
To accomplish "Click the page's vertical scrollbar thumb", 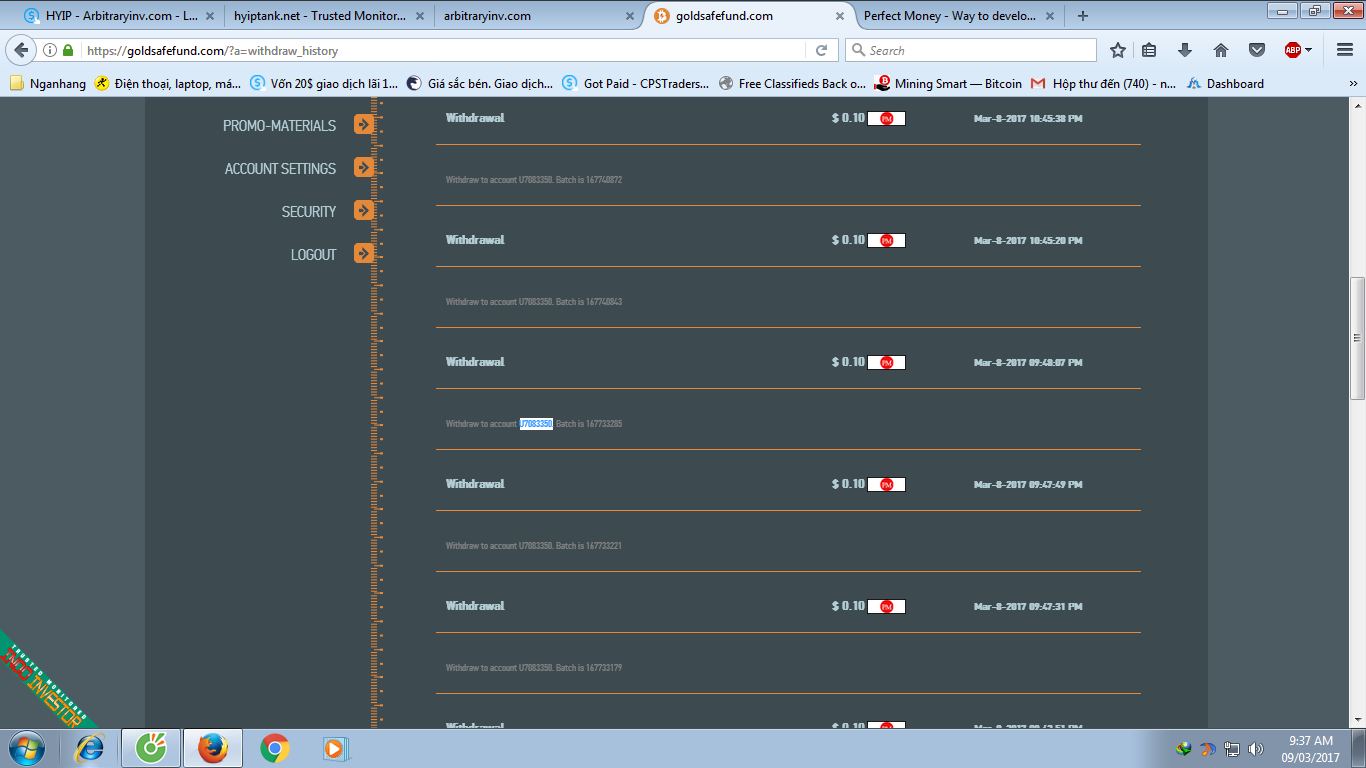I will tap(1357, 338).
